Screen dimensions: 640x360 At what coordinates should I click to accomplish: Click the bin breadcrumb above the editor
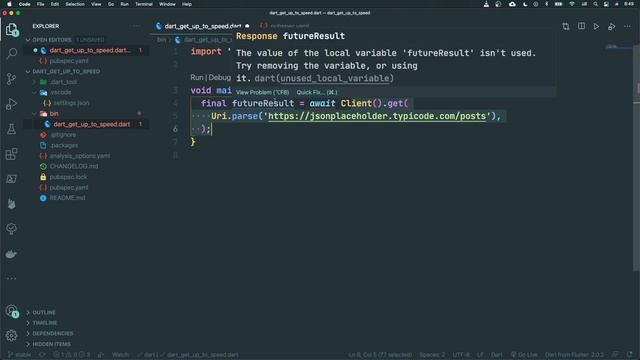pyautogui.click(x=162, y=40)
